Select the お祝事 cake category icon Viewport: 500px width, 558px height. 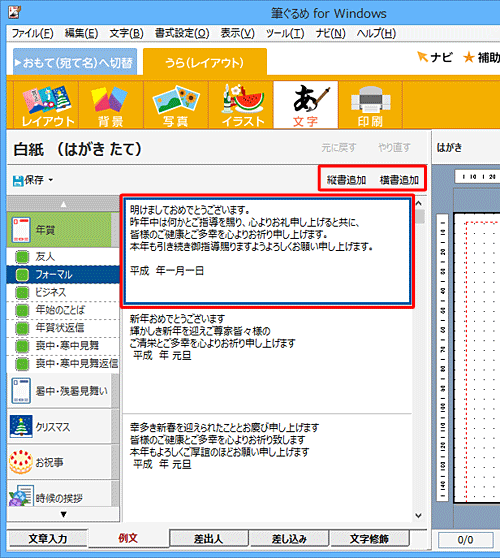click(21, 462)
